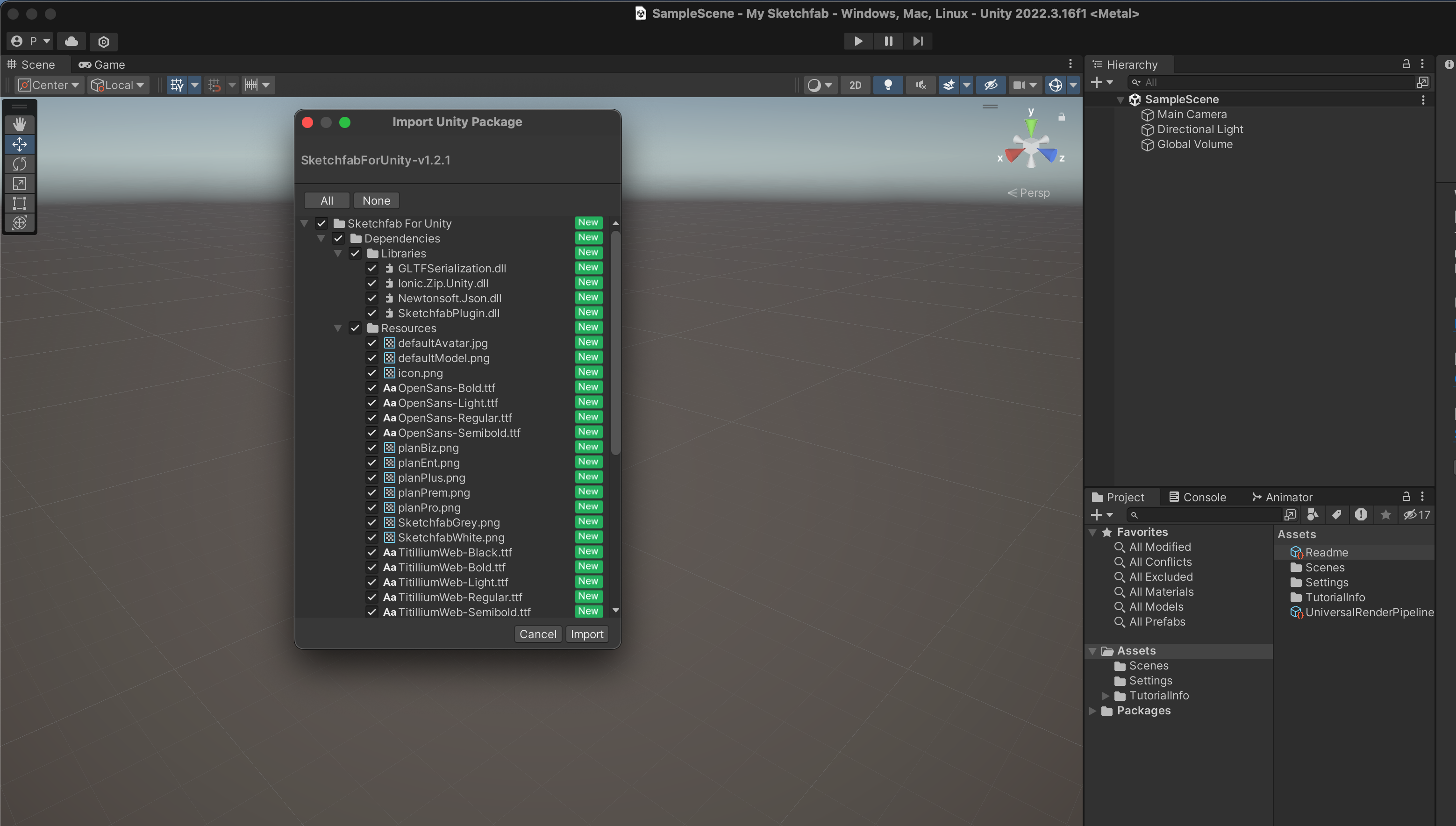
Task: Toggle the Resources folder checkbox
Action: [355, 328]
